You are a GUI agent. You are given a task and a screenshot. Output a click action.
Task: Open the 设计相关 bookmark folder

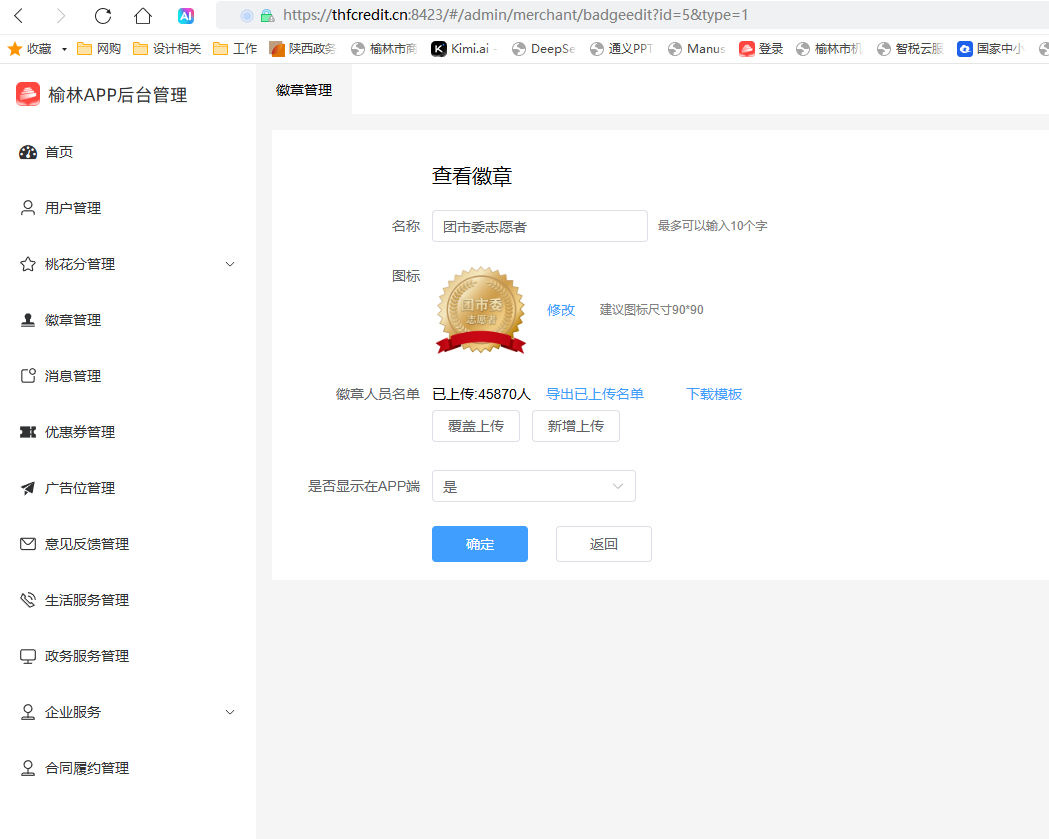pos(167,49)
